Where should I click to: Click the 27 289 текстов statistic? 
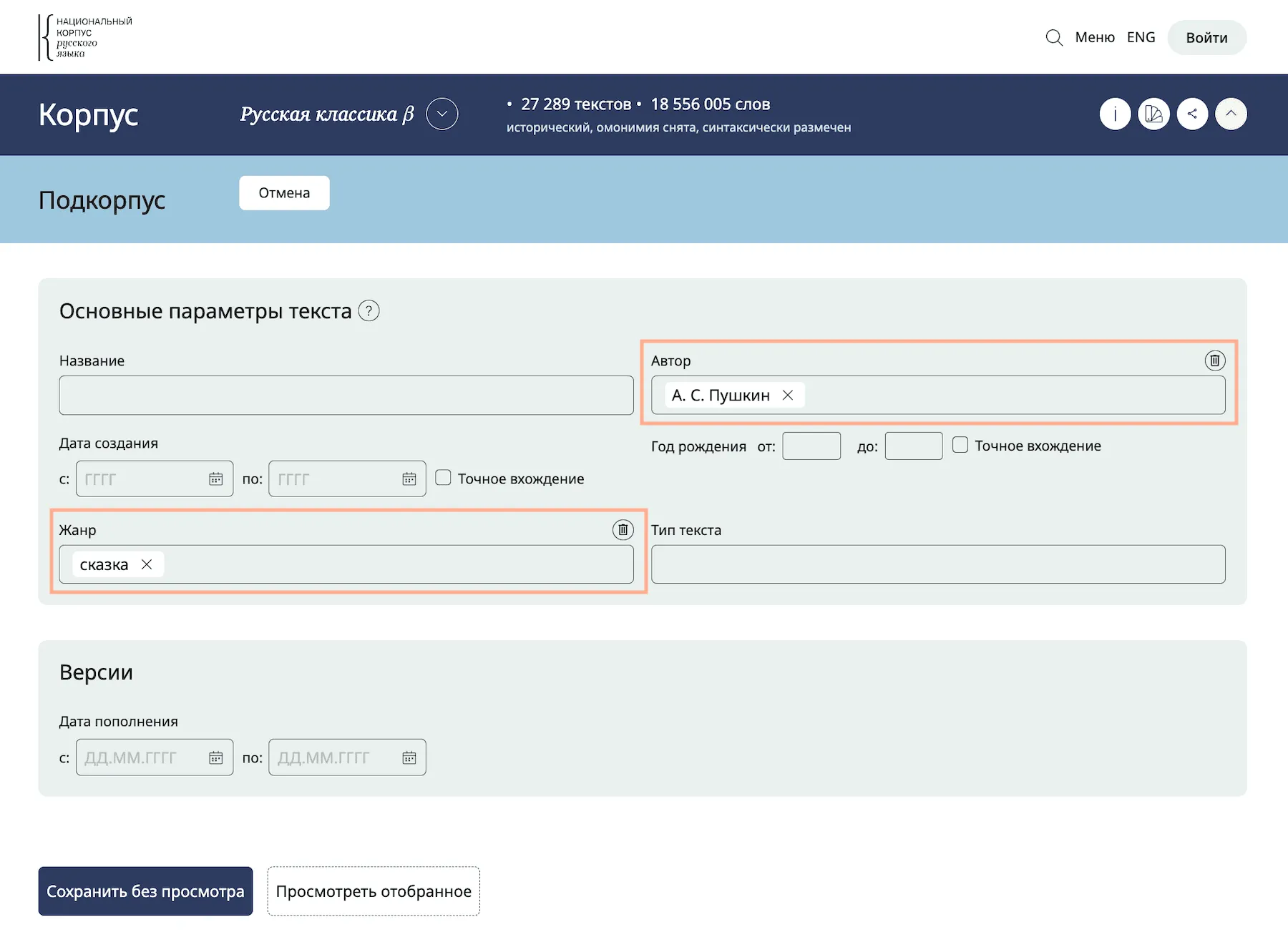pyautogui.click(x=576, y=104)
